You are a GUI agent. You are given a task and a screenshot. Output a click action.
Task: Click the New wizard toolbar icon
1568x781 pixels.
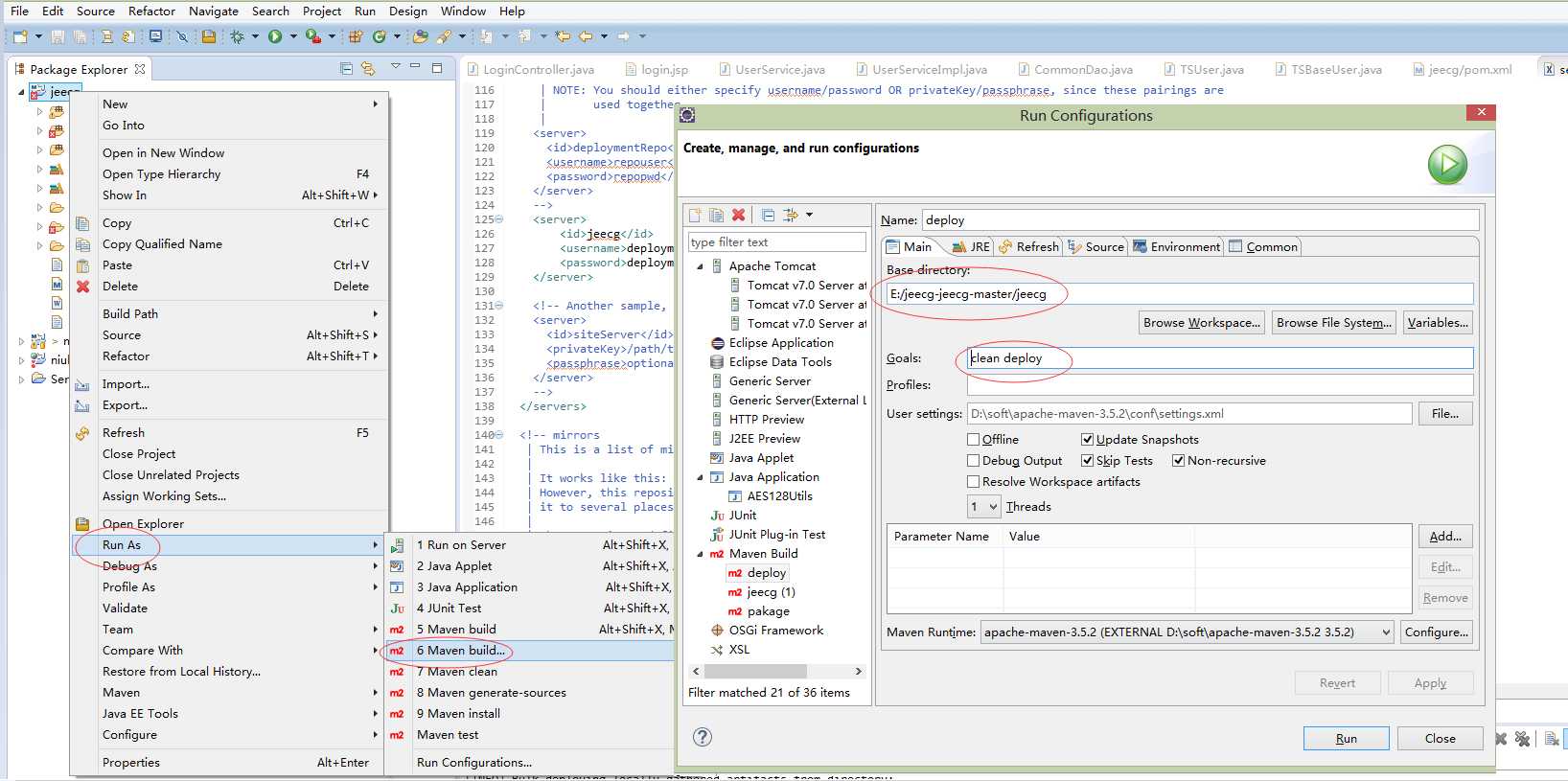20,36
